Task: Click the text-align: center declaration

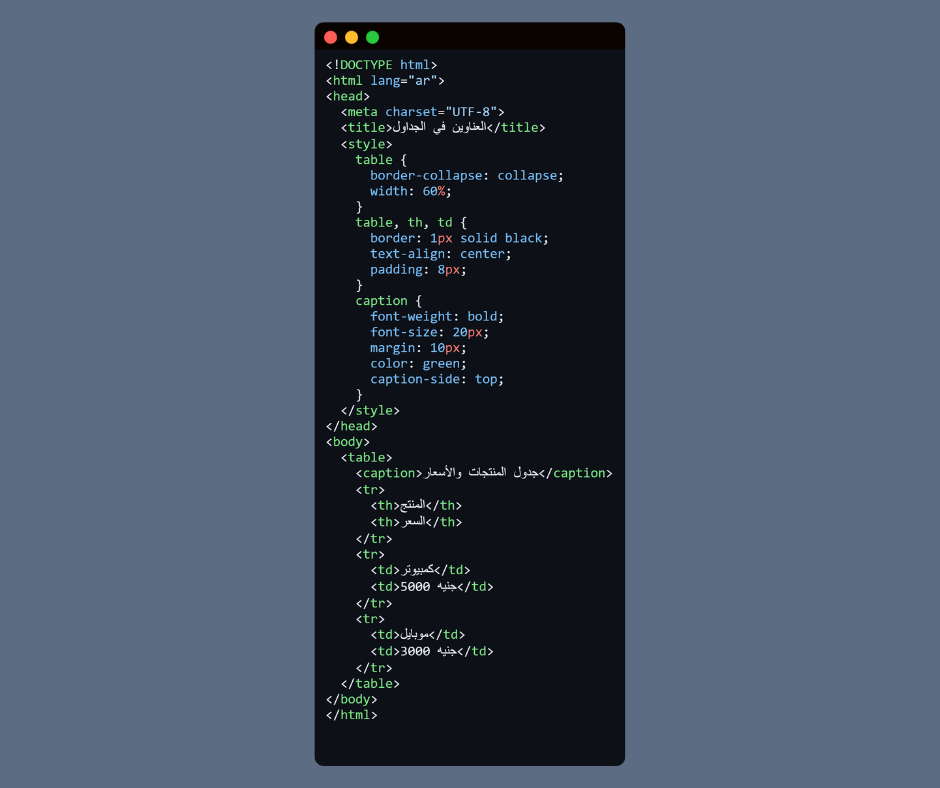Action: (x=440, y=254)
